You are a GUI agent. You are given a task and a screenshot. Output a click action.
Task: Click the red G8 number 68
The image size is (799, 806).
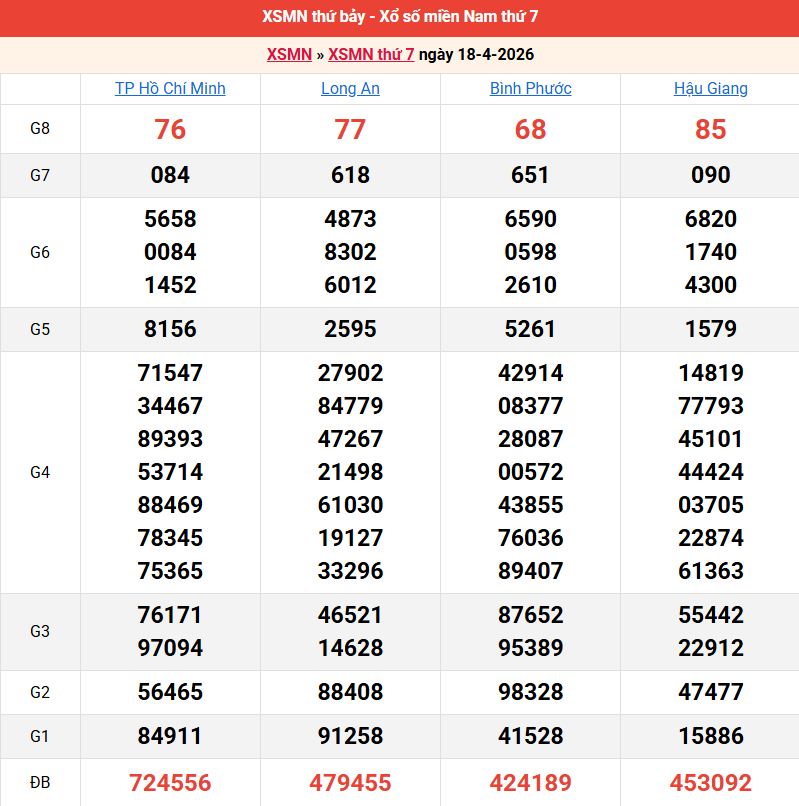530,129
